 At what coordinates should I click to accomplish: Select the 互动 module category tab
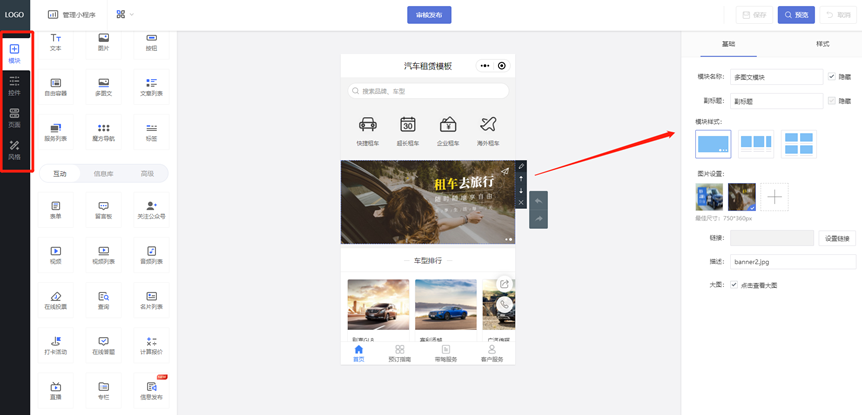pos(59,174)
